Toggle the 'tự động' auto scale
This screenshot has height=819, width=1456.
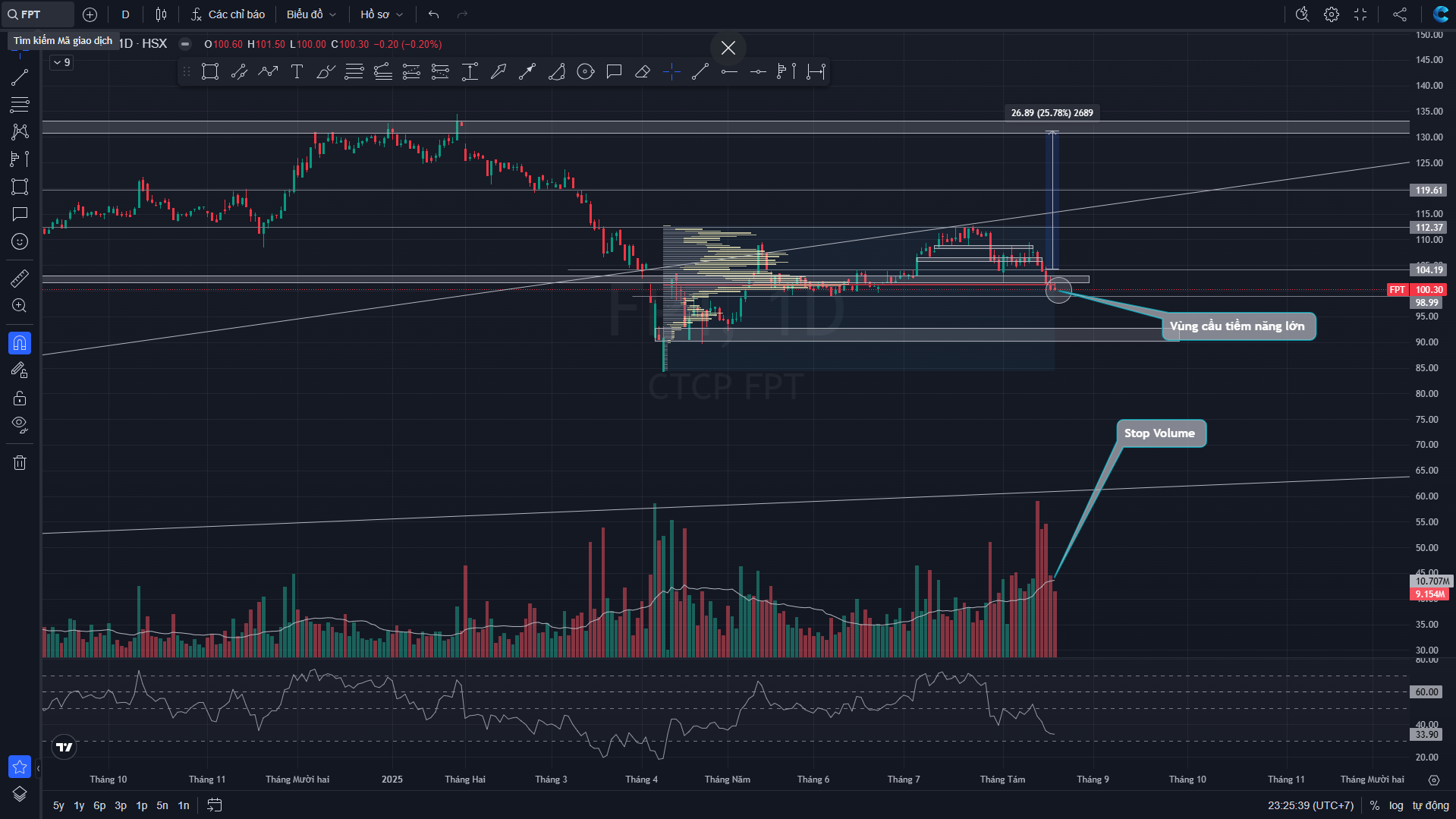(1430, 805)
